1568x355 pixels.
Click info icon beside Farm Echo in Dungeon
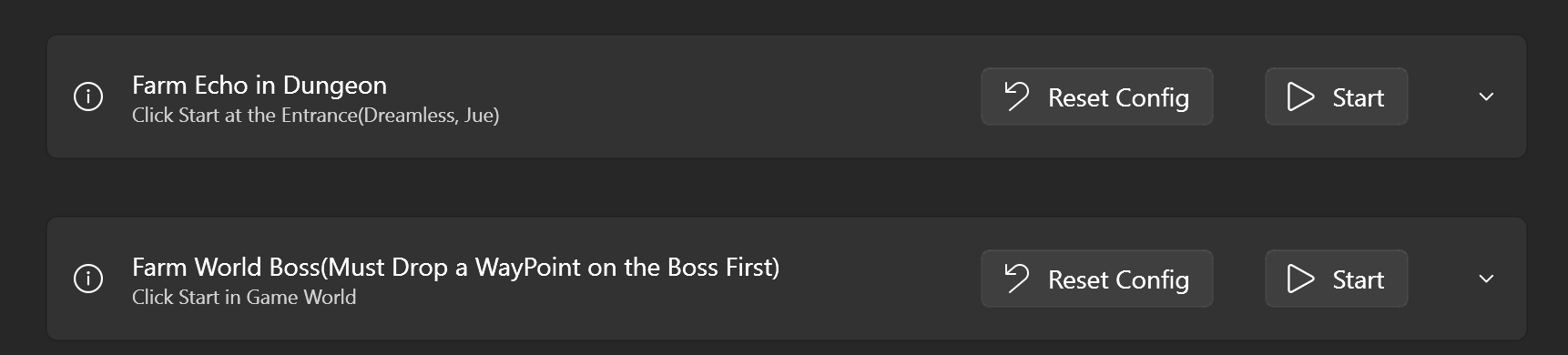pos(88,96)
